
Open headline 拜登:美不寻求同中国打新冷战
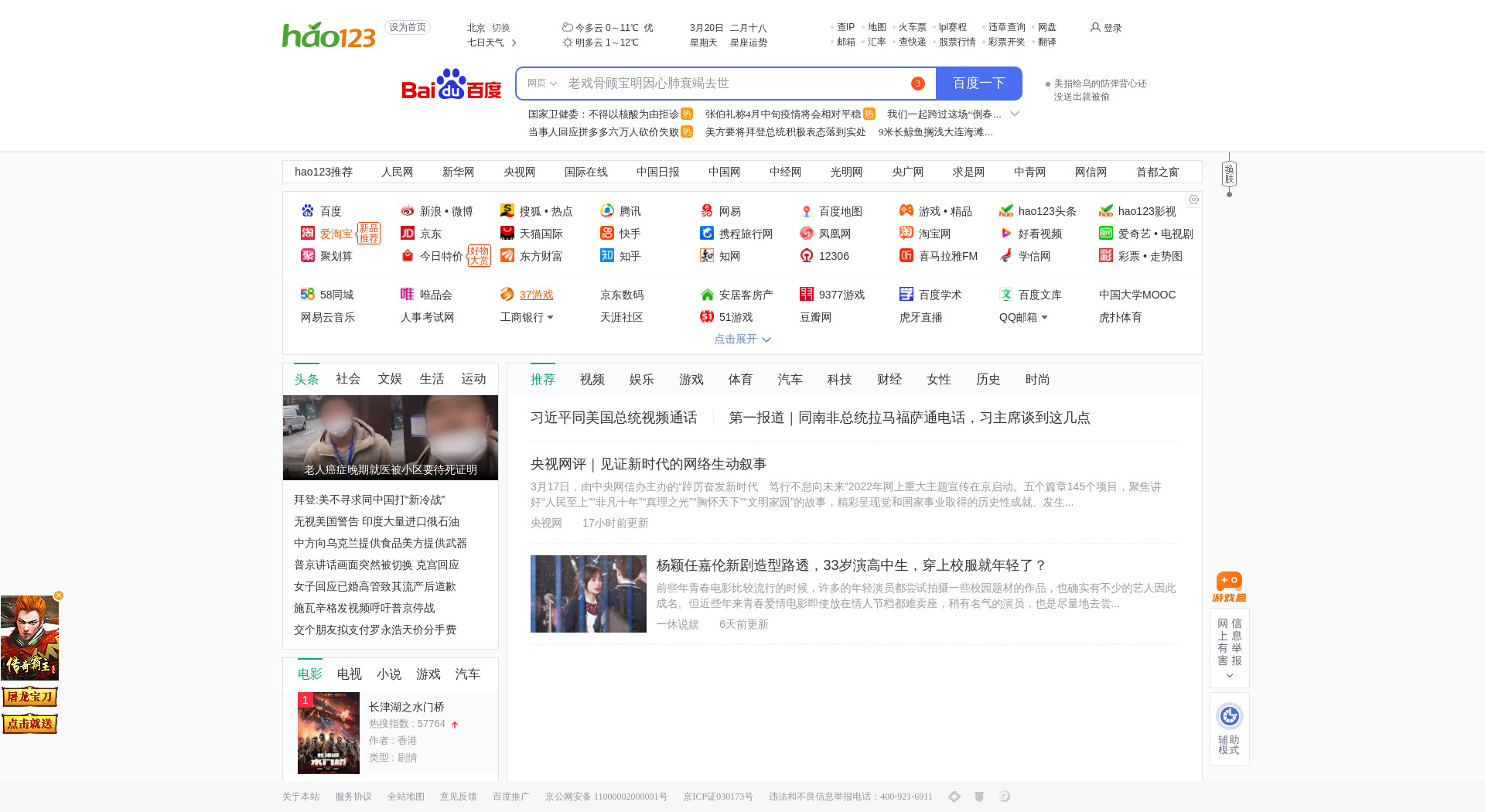point(370,500)
